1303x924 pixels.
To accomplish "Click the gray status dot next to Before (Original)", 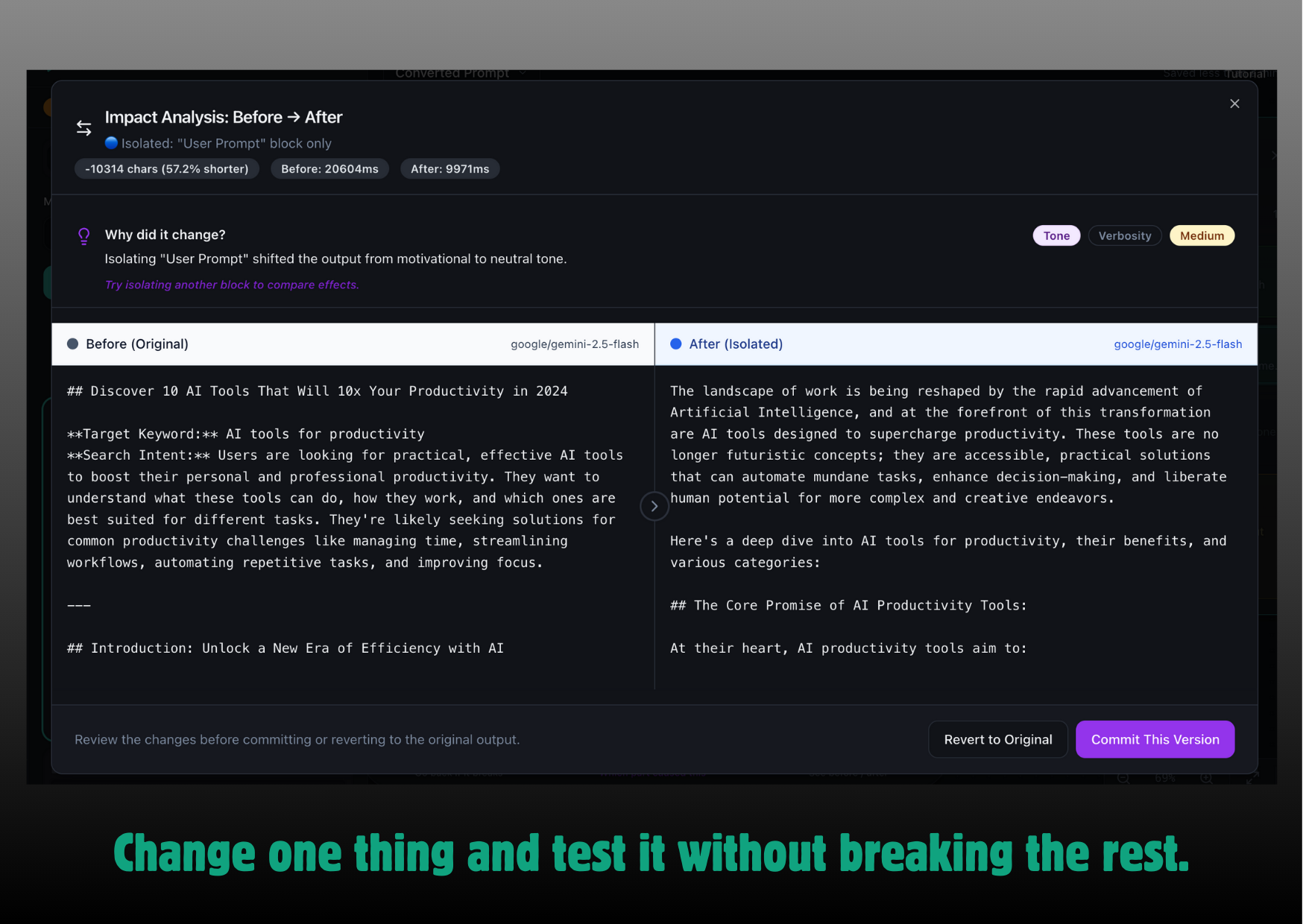I will click(72, 344).
